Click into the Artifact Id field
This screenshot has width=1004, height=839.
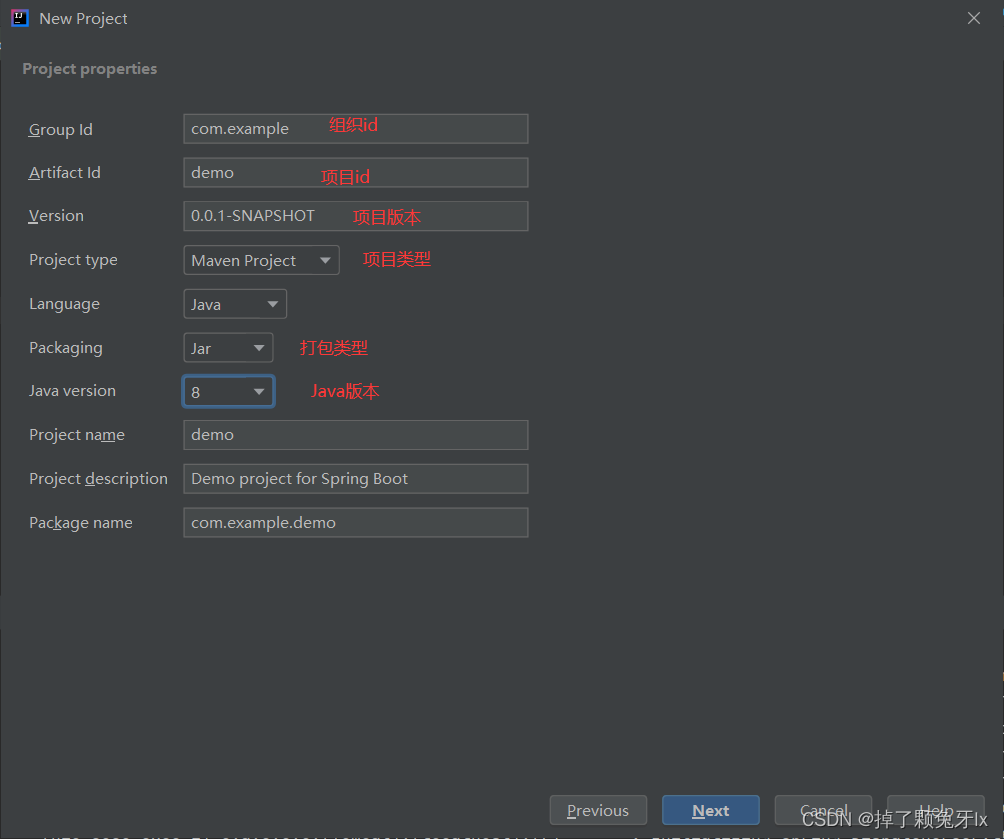355,172
